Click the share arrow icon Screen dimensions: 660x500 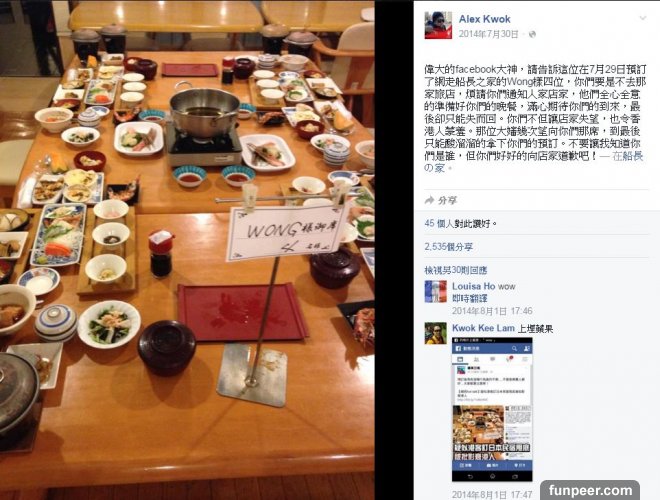click(x=429, y=200)
